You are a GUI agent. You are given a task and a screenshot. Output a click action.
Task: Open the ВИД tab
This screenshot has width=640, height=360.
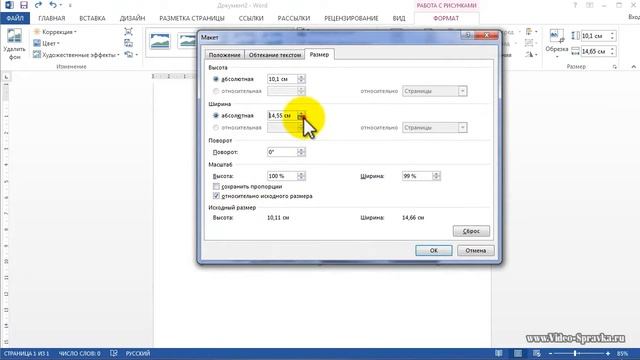tap(399, 18)
